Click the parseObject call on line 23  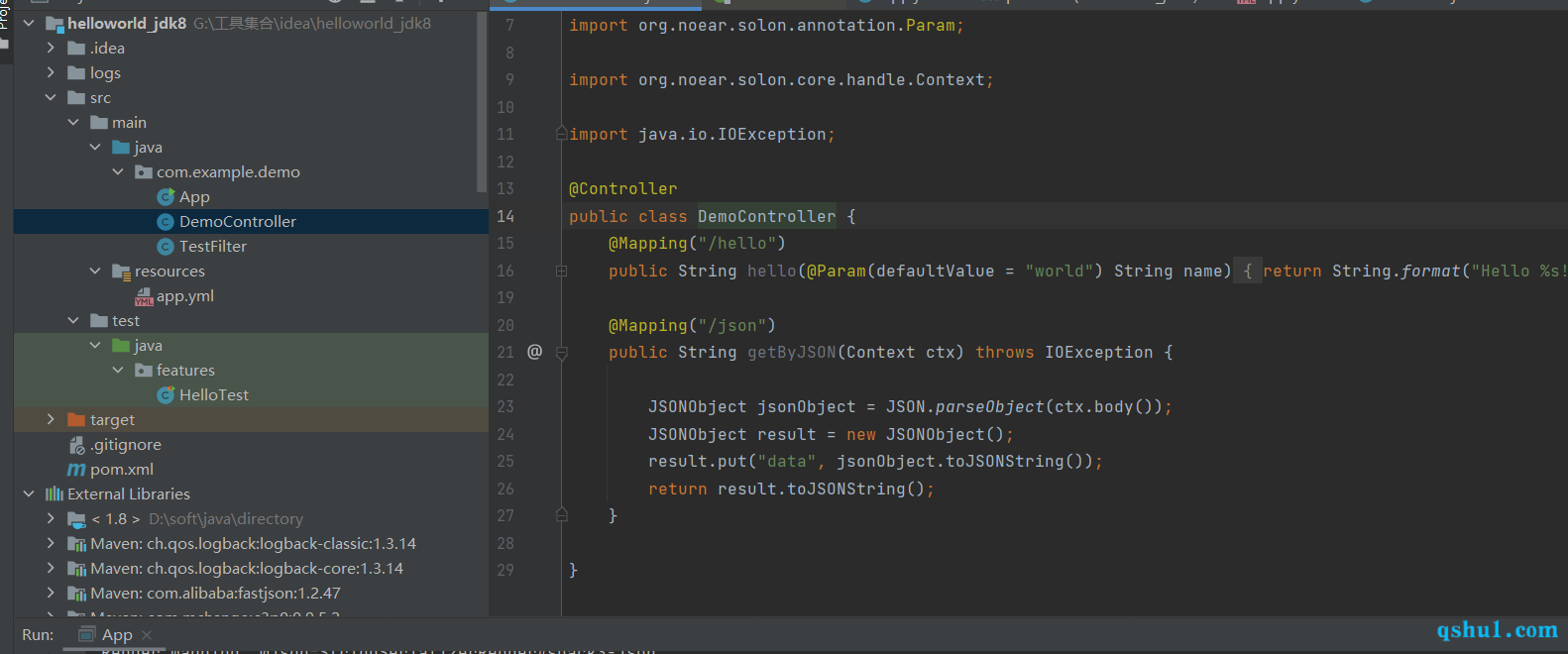tap(990, 406)
